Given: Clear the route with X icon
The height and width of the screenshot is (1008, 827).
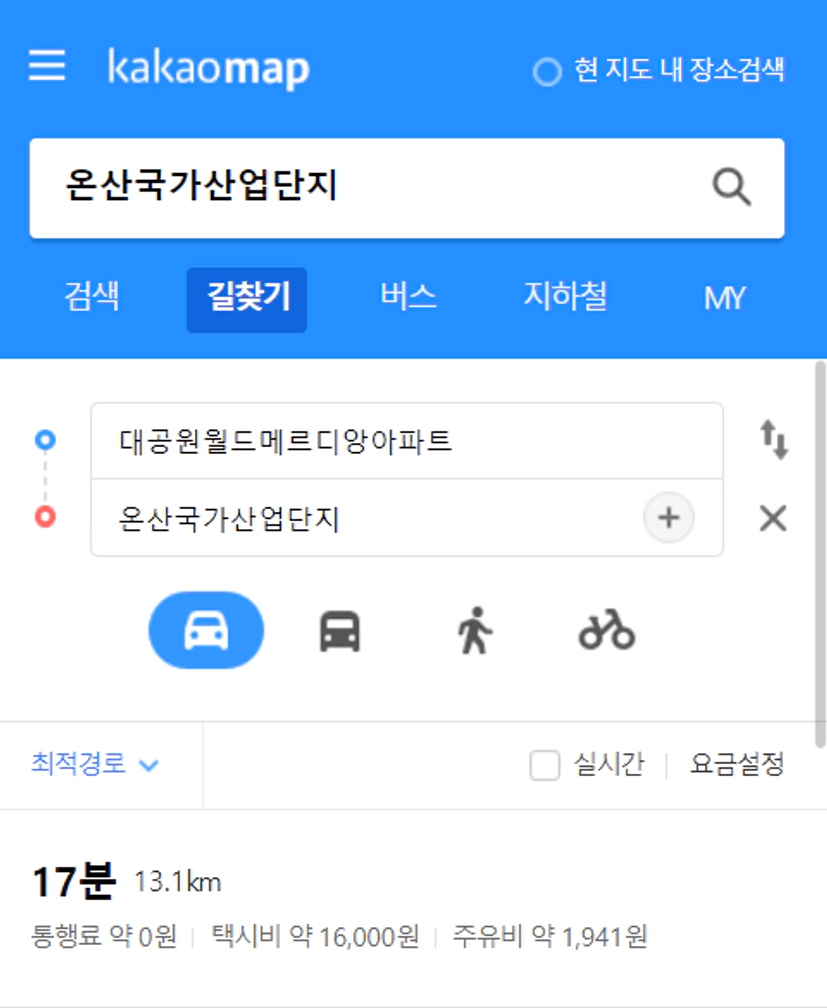Looking at the screenshot, I should pos(773,518).
